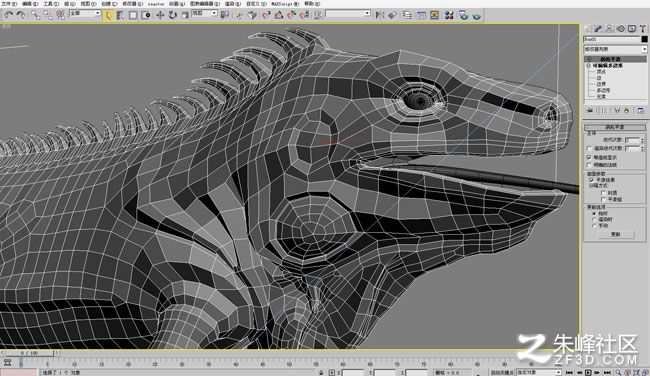Click the 更新 update button
The height and width of the screenshot is (376, 650).
616,234
